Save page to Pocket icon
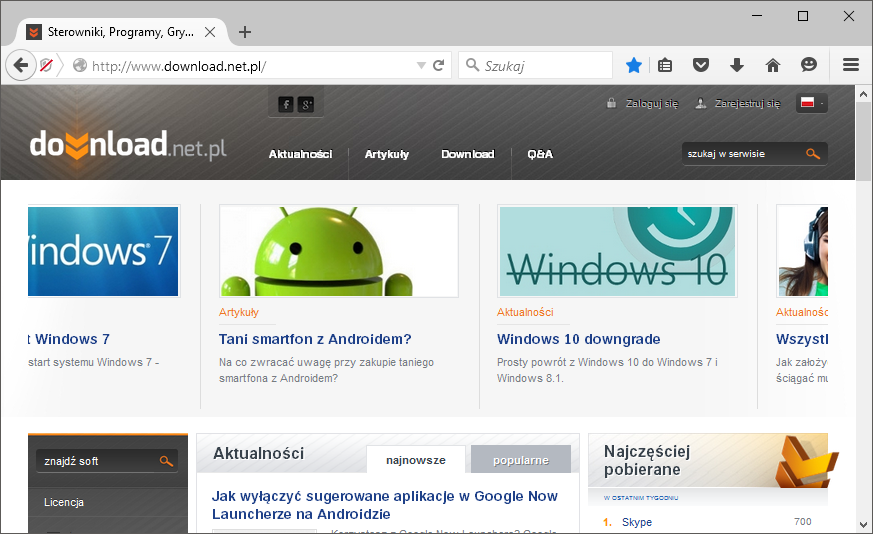The image size is (873, 534). pos(701,66)
